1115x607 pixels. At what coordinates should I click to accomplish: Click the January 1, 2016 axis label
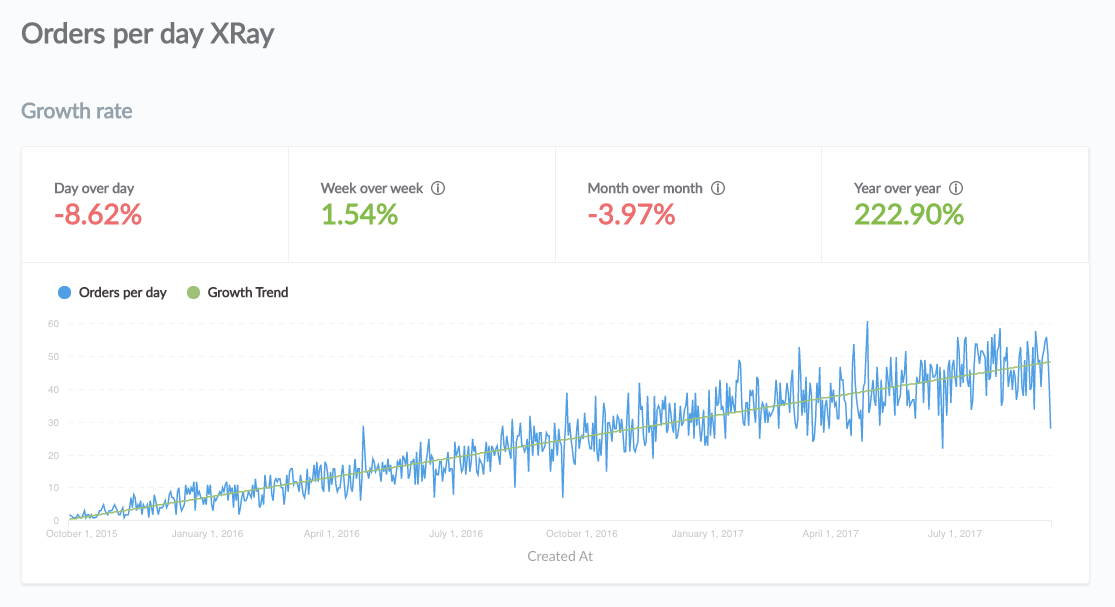click(207, 534)
